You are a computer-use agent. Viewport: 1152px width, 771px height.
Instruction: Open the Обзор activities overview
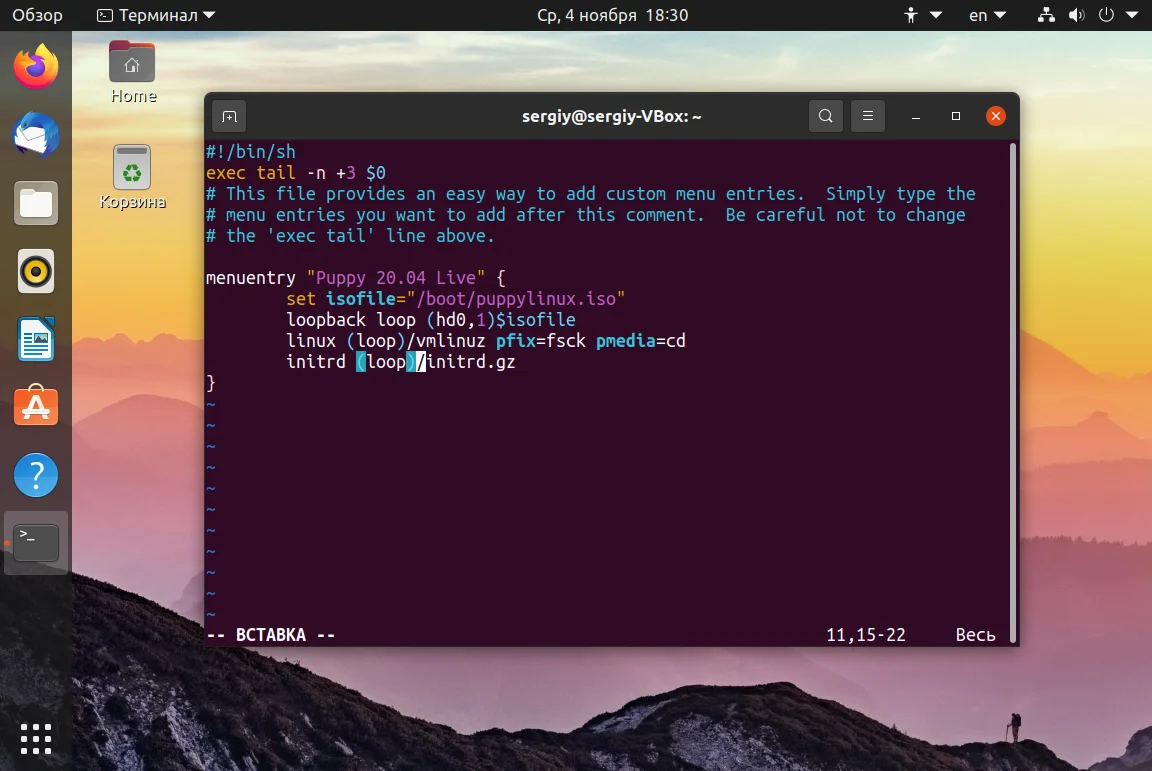click(x=37, y=15)
